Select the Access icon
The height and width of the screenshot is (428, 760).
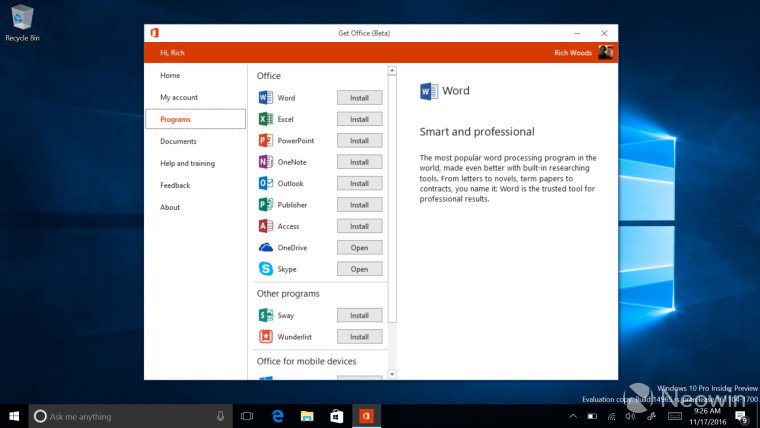pyautogui.click(x=266, y=226)
